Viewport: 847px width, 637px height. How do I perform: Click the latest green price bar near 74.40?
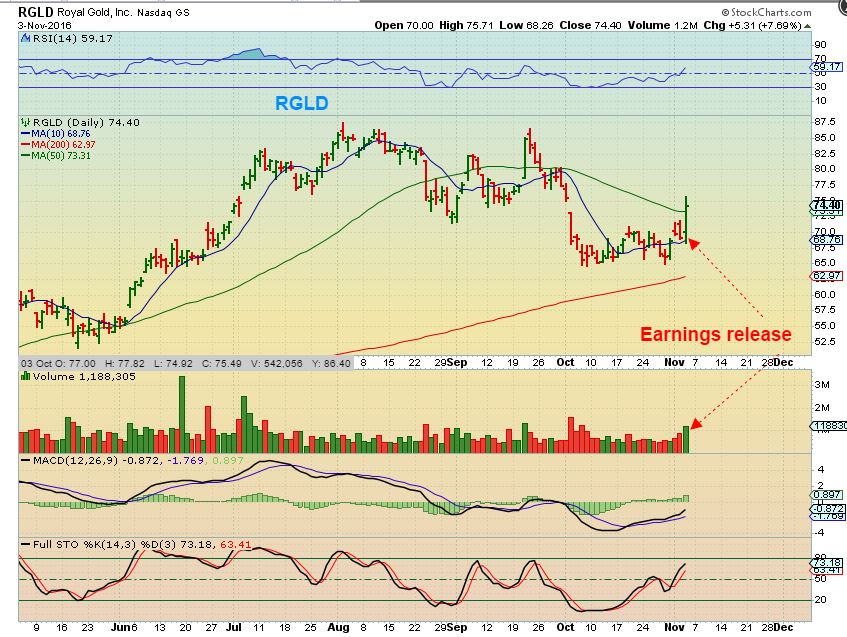tap(686, 220)
